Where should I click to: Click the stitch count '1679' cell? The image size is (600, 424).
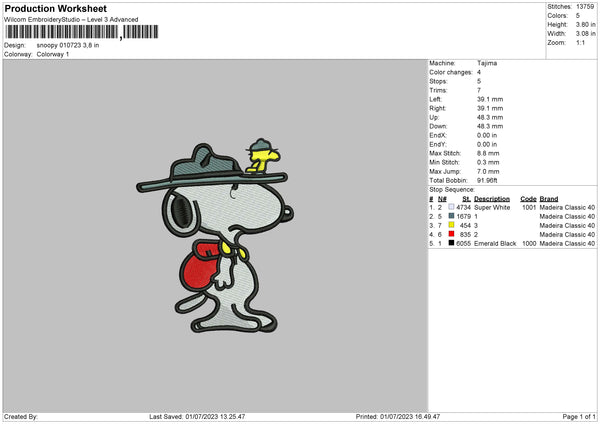click(463, 217)
